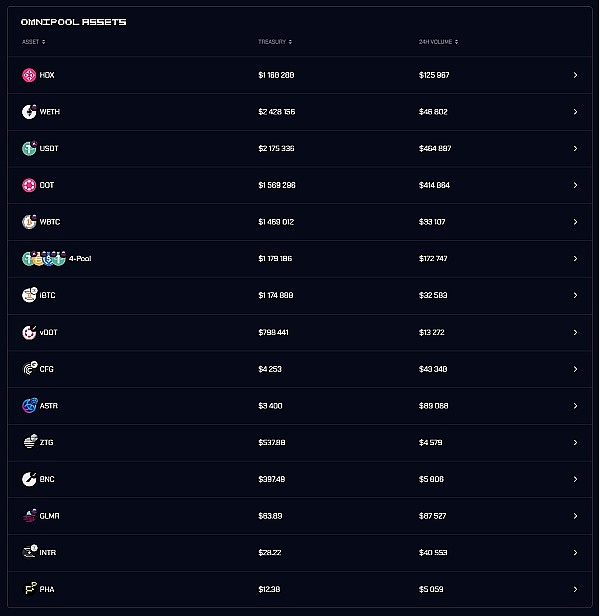Image resolution: width=600 pixels, height=616 pixels.
Task: Click the DOT token icon
Action: pos(29,185)
